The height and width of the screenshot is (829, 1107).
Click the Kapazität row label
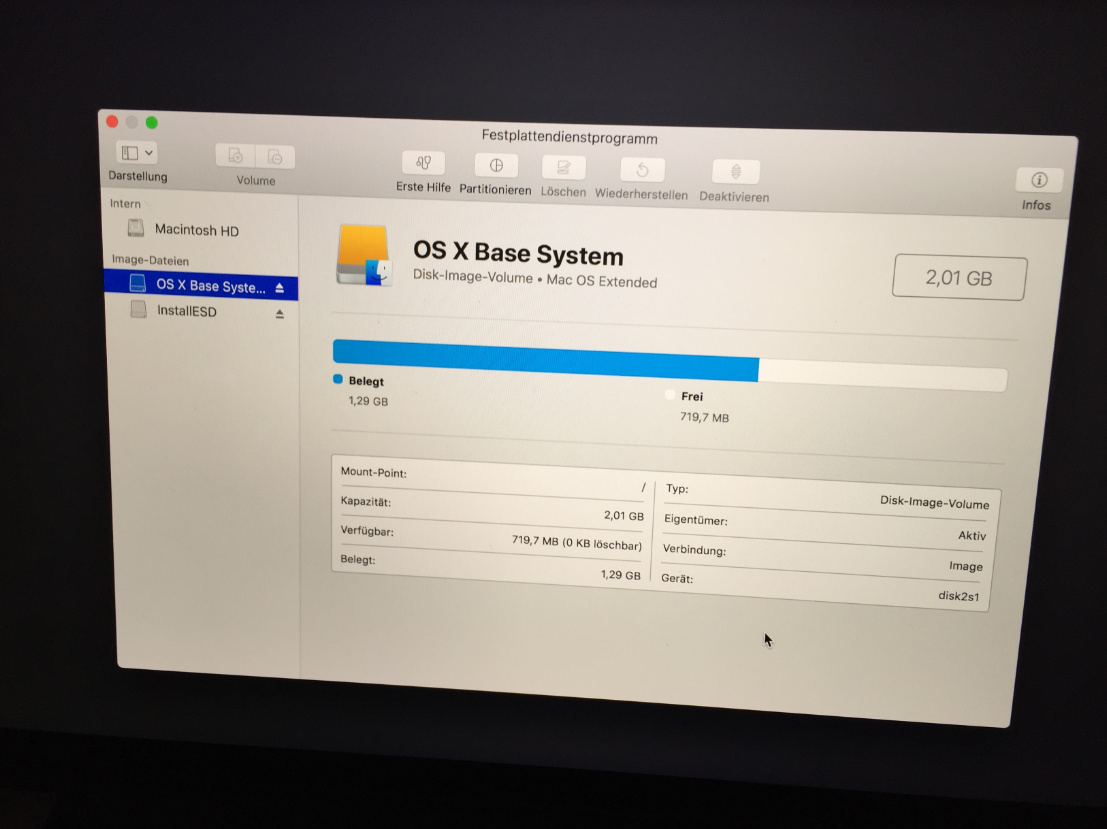pyautogui.click(x=366, y=501)
